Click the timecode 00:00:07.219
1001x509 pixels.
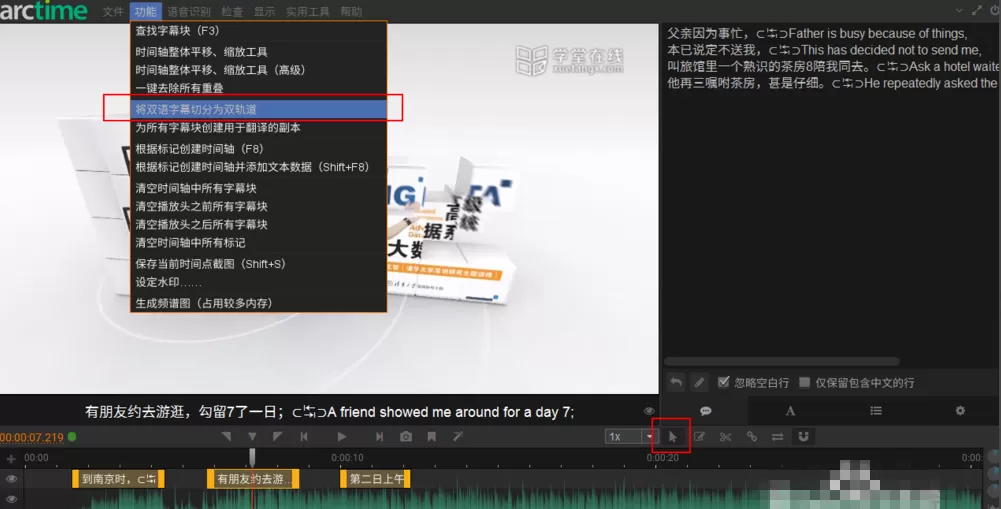pyautogui.click(x=32, y=437)
